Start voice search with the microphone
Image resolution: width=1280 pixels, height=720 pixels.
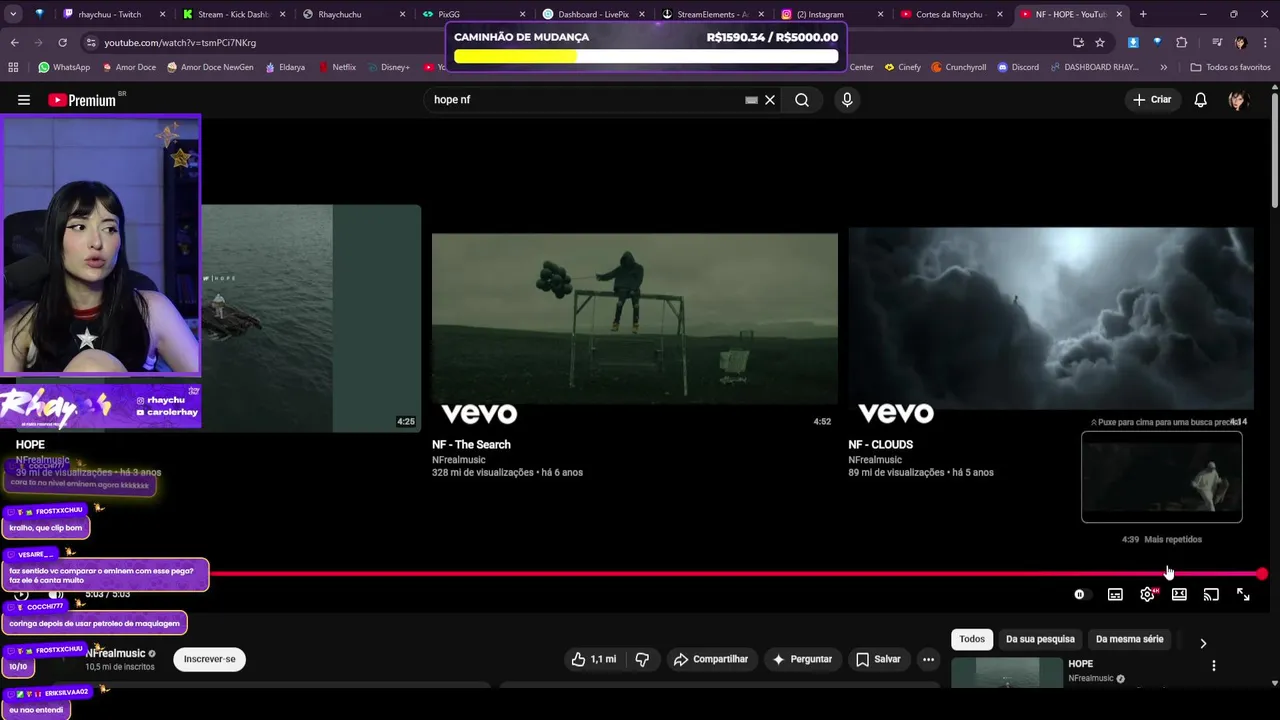[847, 100]
